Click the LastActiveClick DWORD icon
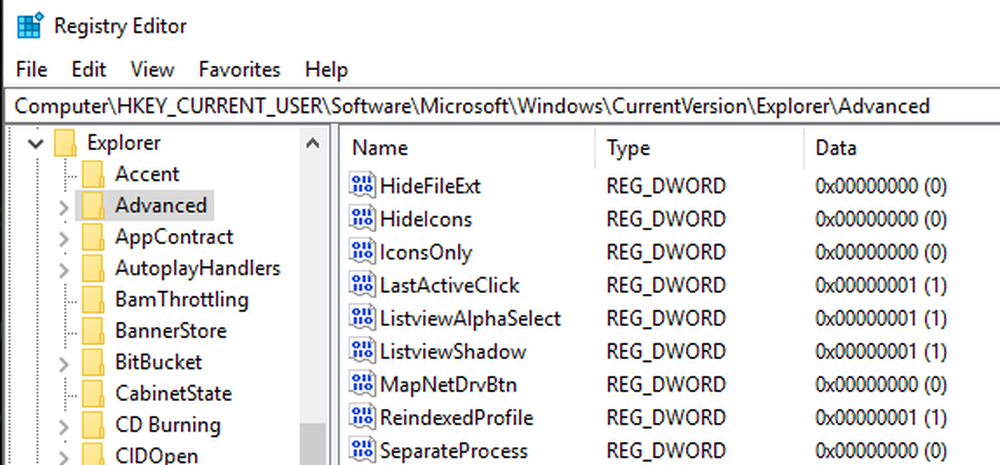 coord(362,285)
